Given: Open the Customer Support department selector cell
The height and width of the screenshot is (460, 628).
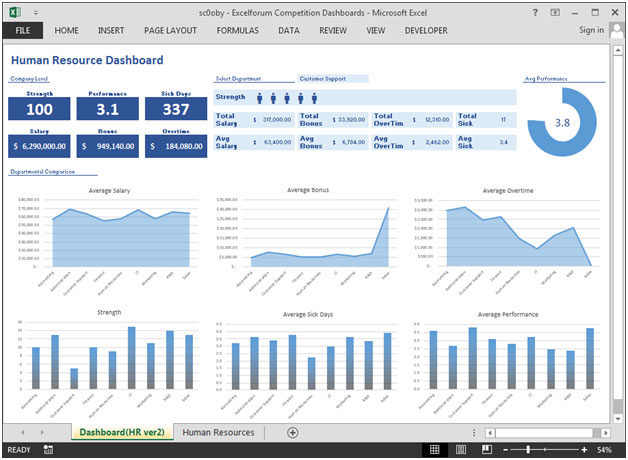Looking at the screenshot, I should [333, 79].
